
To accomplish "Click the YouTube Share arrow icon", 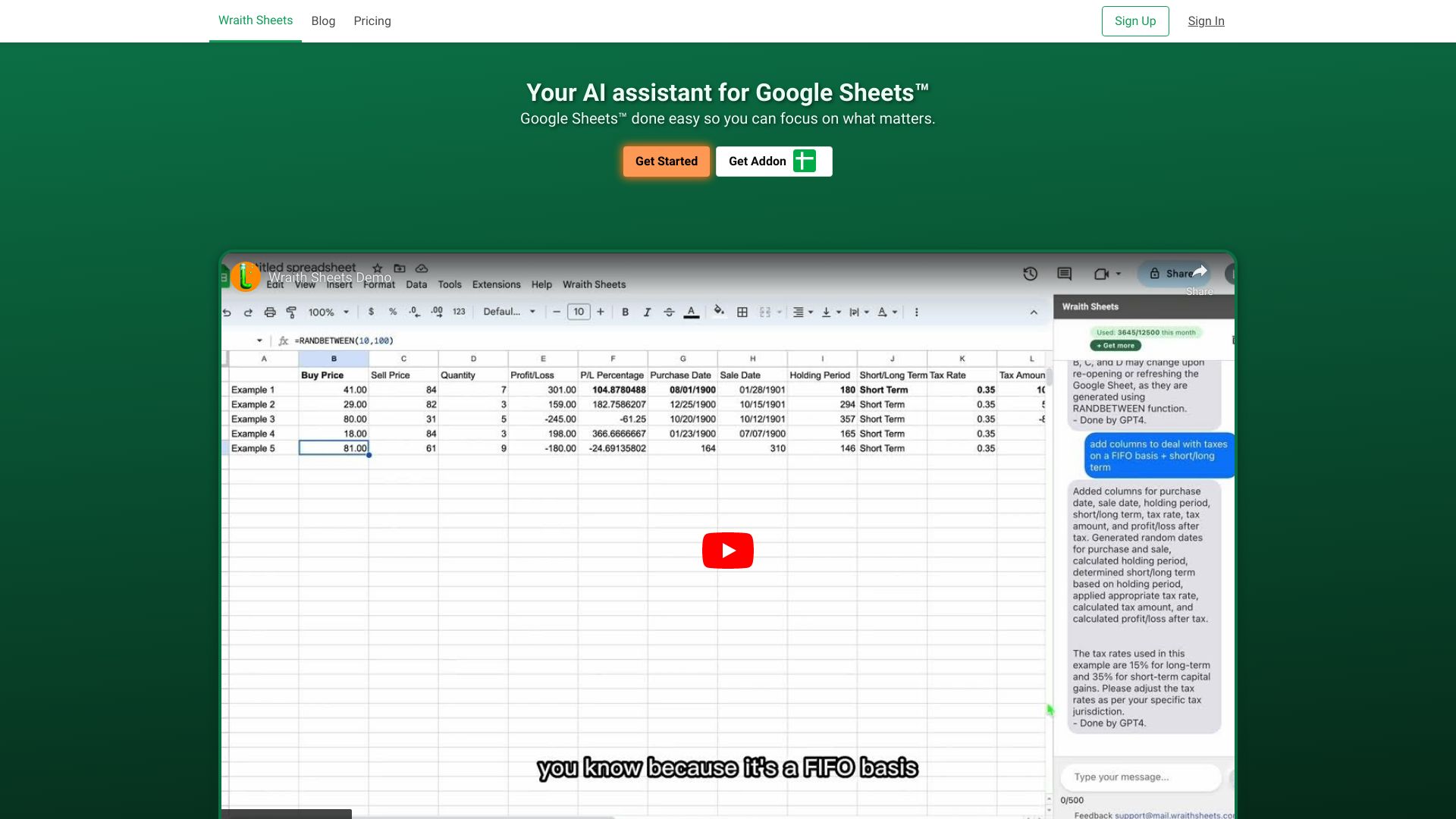I will click(1199, 272).
